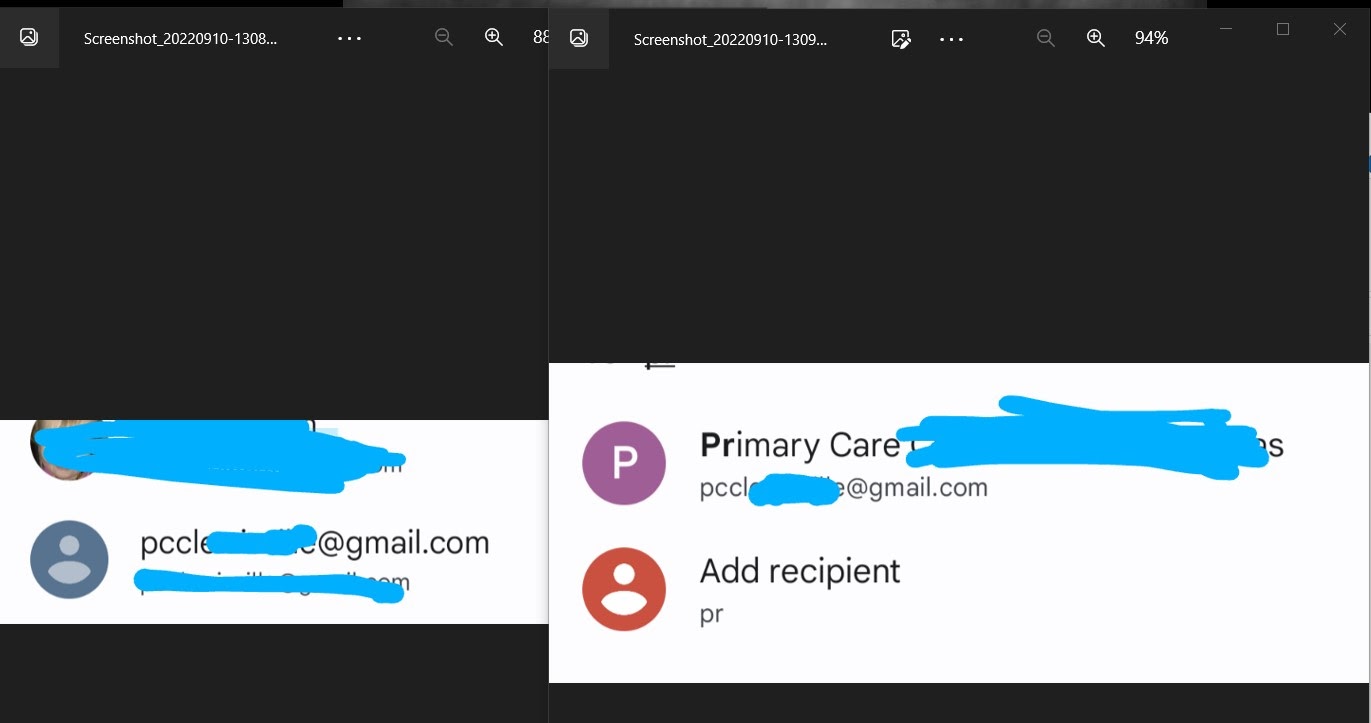1371x723 pixels.
Task: Open the three-dots menu in left window
Action: pyautogui.click(x=349, y=38)
